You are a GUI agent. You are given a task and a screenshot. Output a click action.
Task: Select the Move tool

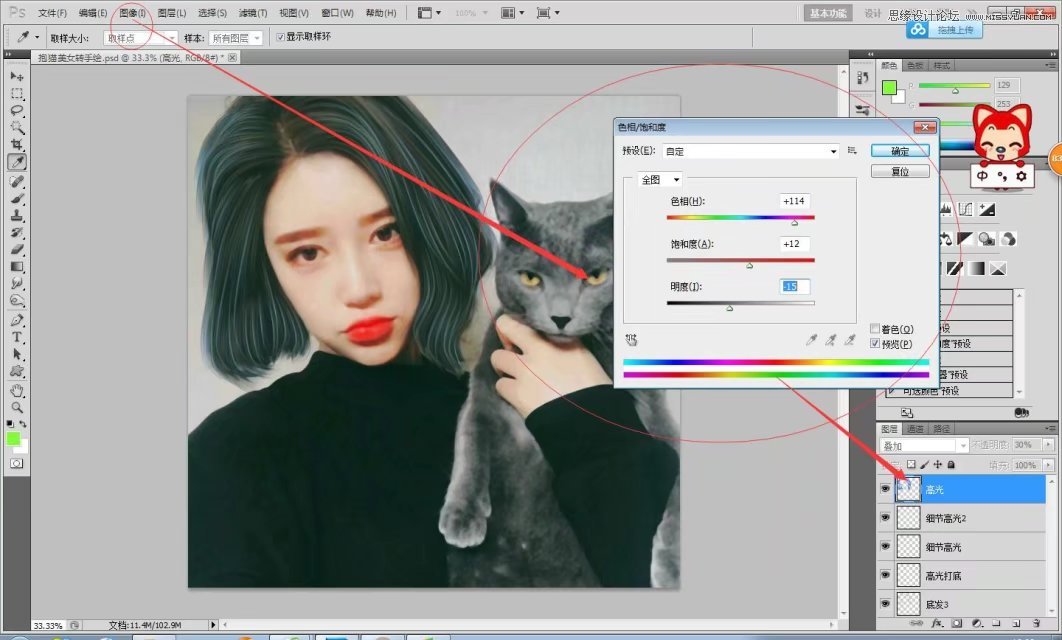tap(17, 77)
